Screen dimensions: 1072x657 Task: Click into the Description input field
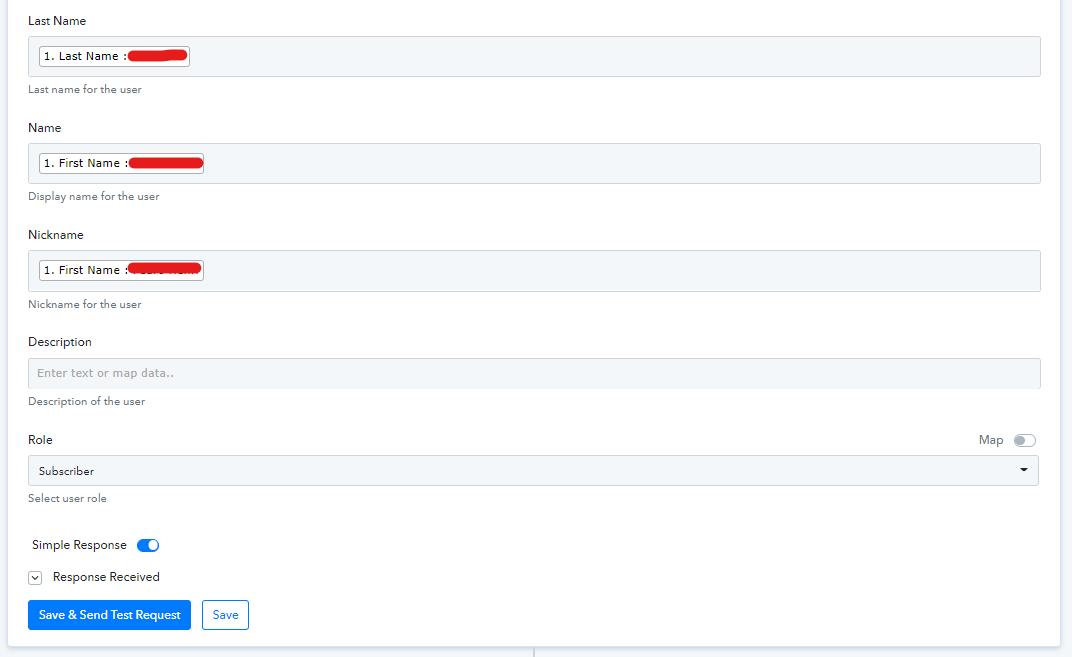pyautogui.click(x=534, y=373)
